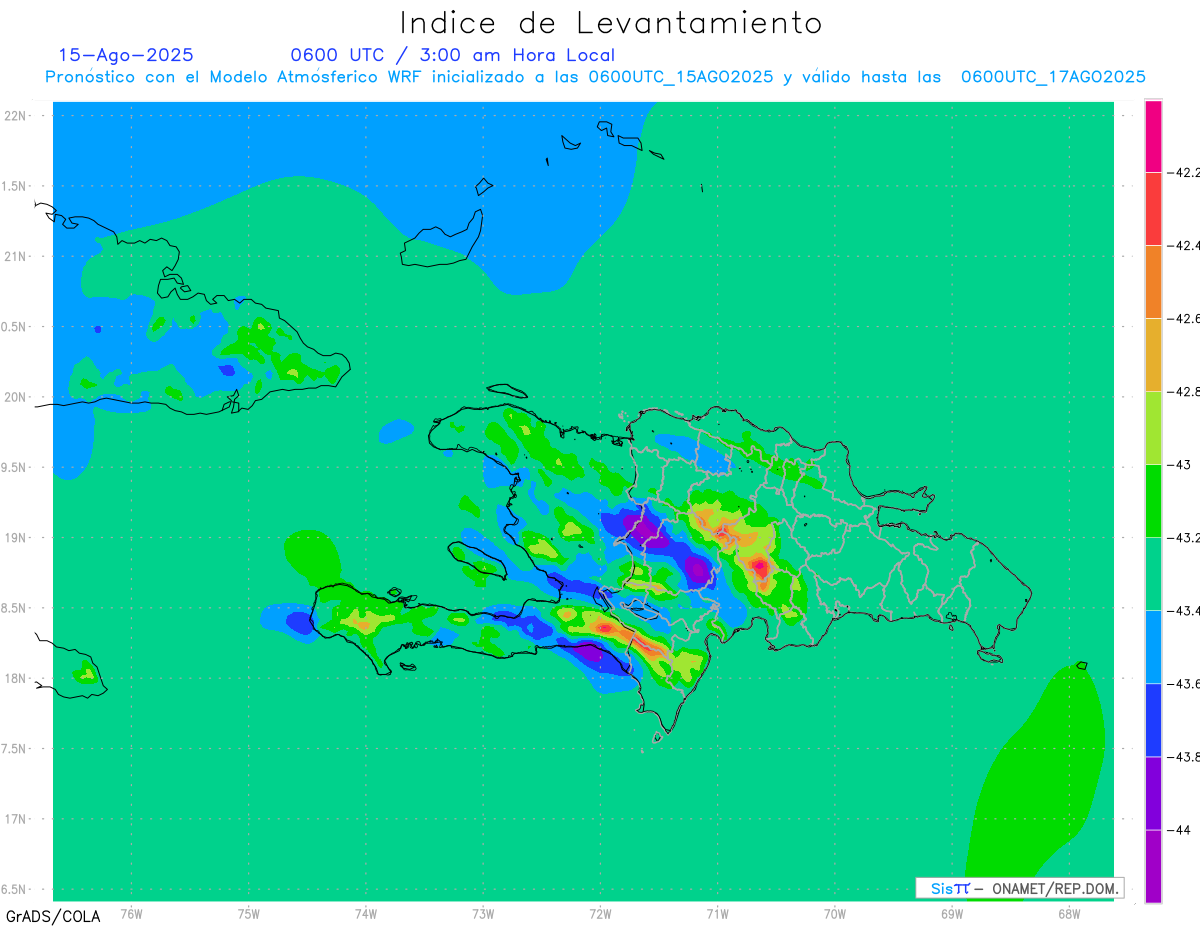The width and height of the screenshot is (1200, 927).
Task: Click the '-44' color bar value
Action: [1181, 829]
